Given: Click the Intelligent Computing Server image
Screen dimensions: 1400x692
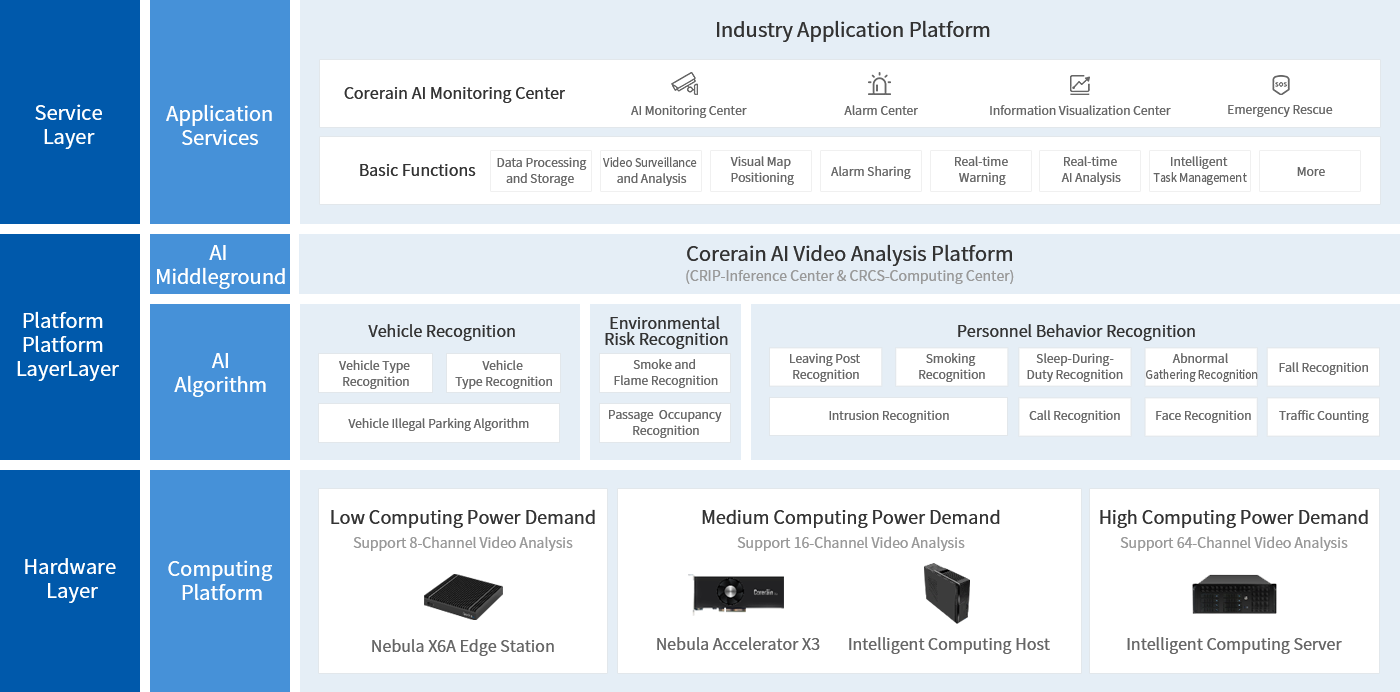Looking at the screenshot, I should pos(1234,595).
